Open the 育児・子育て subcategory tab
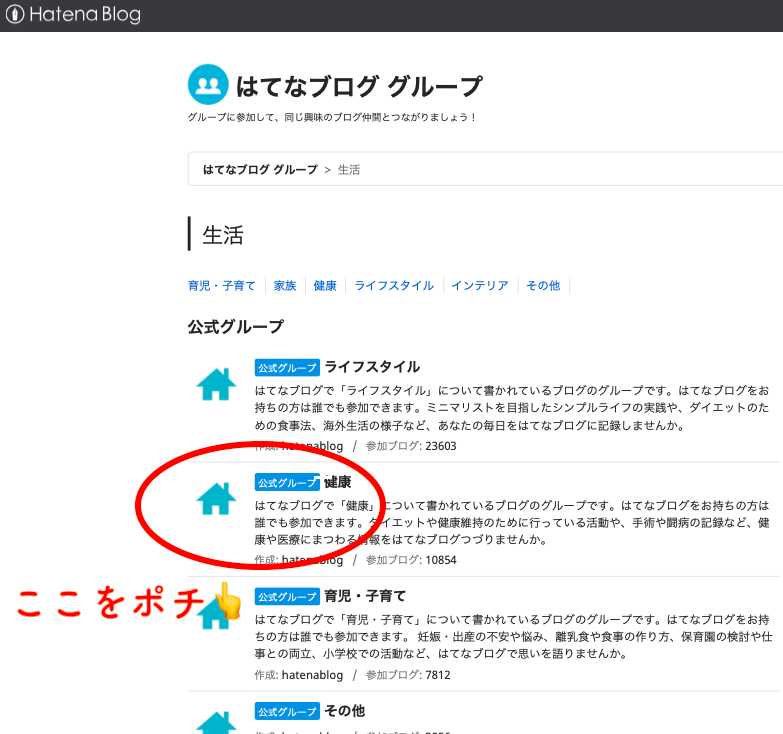The height and width of the screenshot is (734, 783). [x=221, y=286]
